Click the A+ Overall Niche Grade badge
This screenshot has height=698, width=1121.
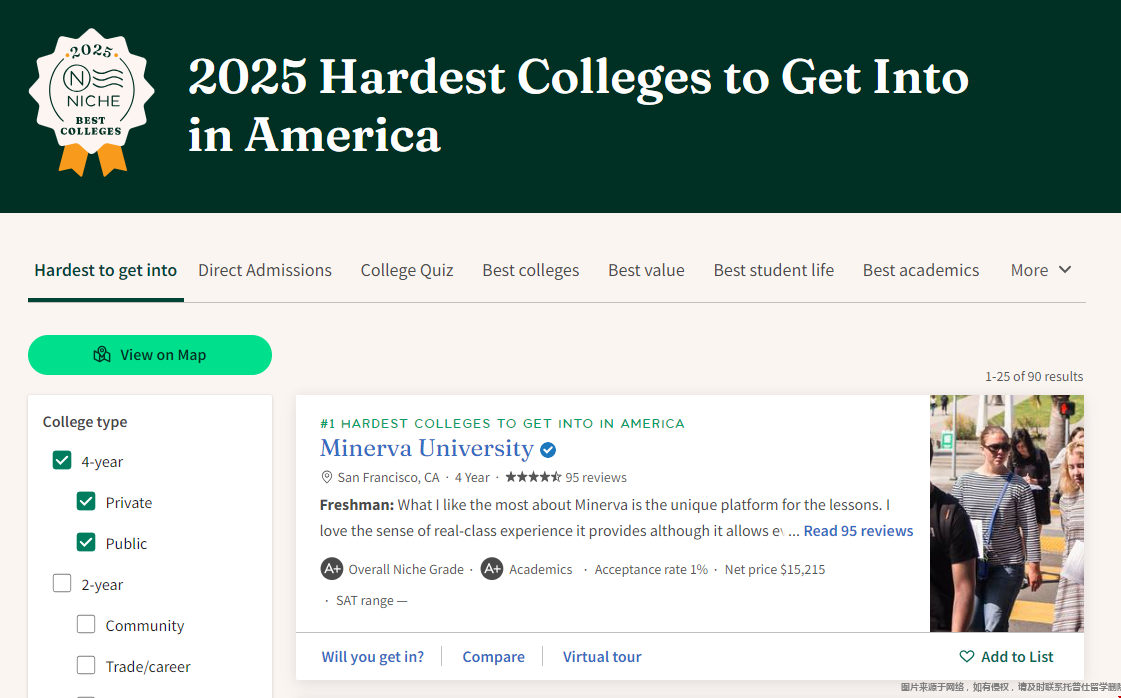(x=332, y=569)
